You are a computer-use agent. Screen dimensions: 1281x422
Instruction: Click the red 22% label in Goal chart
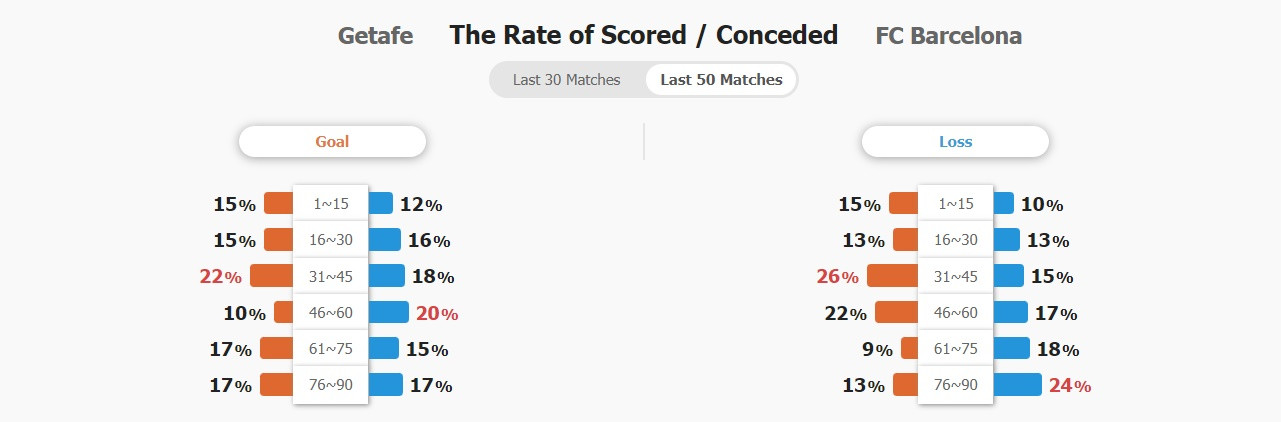point(220,277)
